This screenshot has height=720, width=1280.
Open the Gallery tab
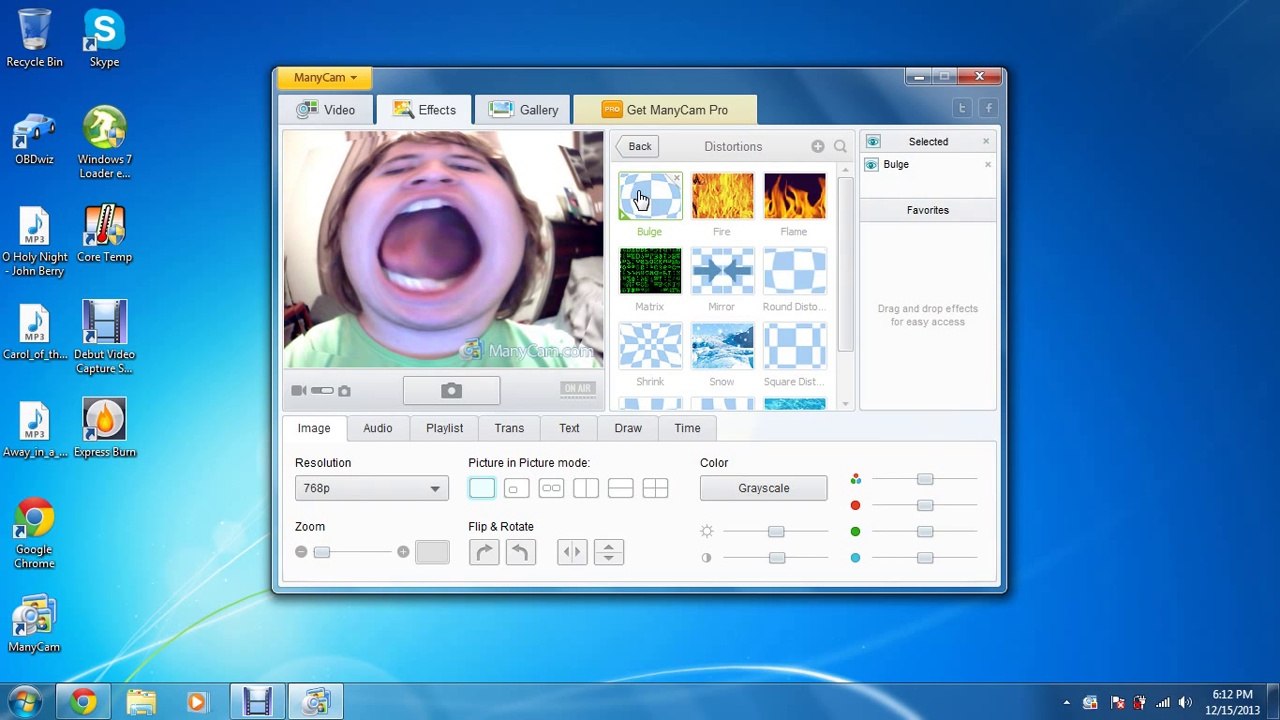pos(524,110)
